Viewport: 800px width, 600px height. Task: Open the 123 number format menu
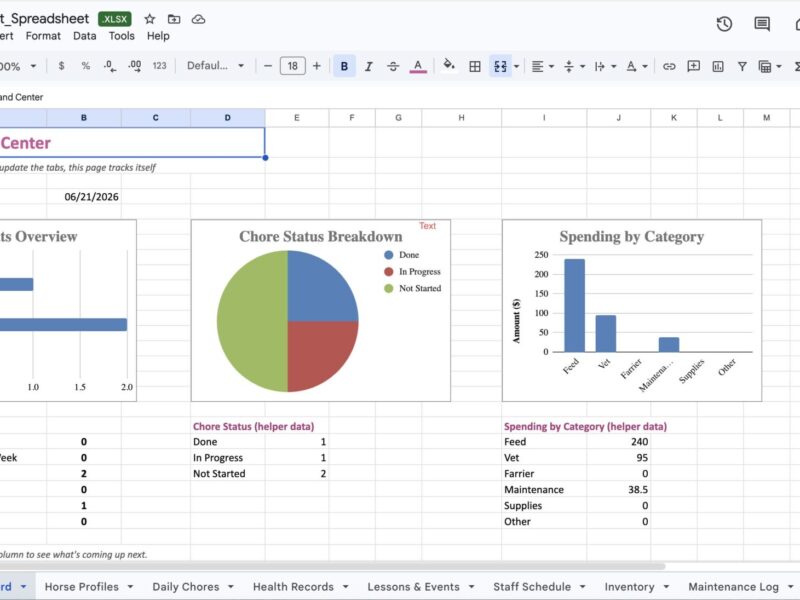coord(159,66)
